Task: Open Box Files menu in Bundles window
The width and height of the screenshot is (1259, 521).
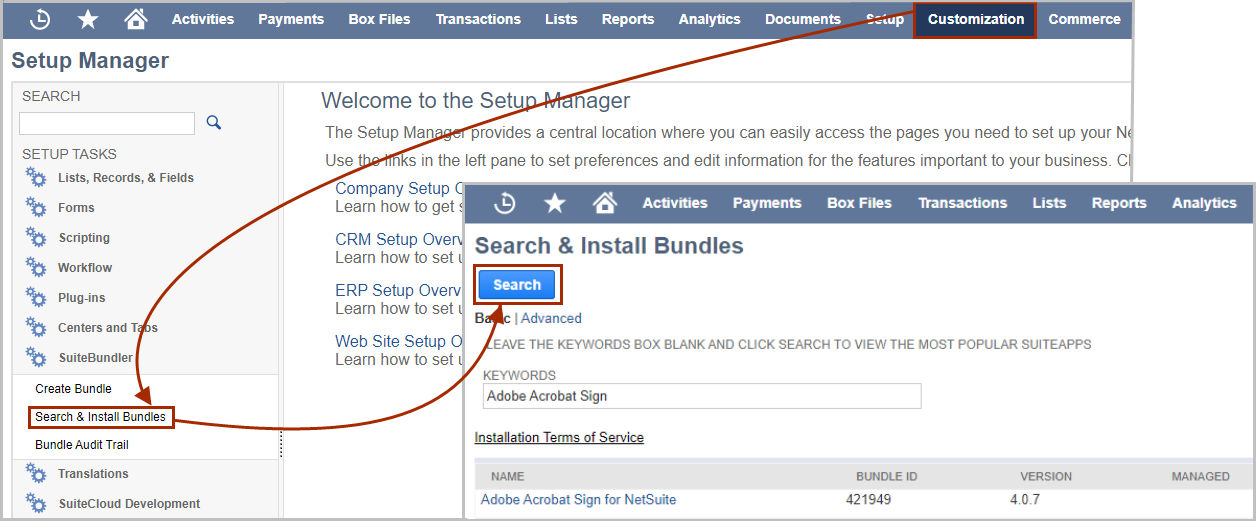Action: [x=859, y=203]
